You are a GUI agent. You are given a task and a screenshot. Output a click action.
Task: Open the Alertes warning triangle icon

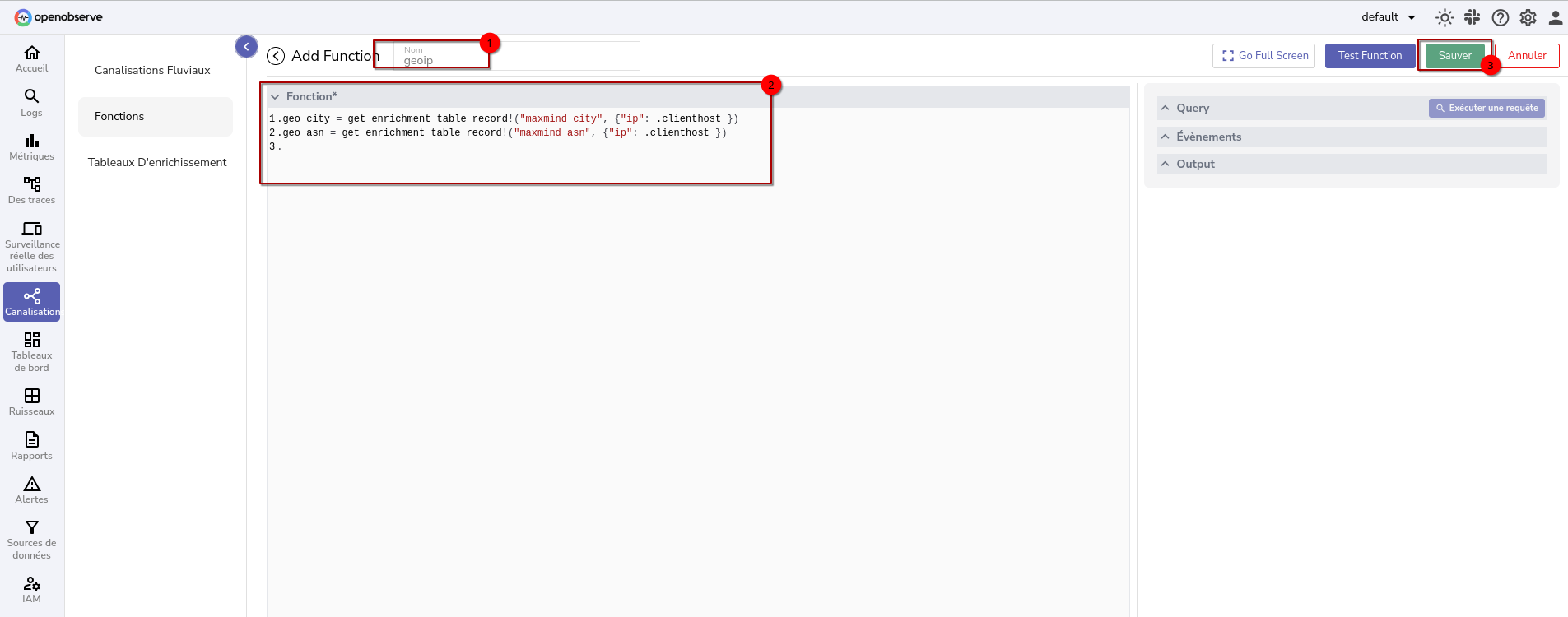click(31, 484)
